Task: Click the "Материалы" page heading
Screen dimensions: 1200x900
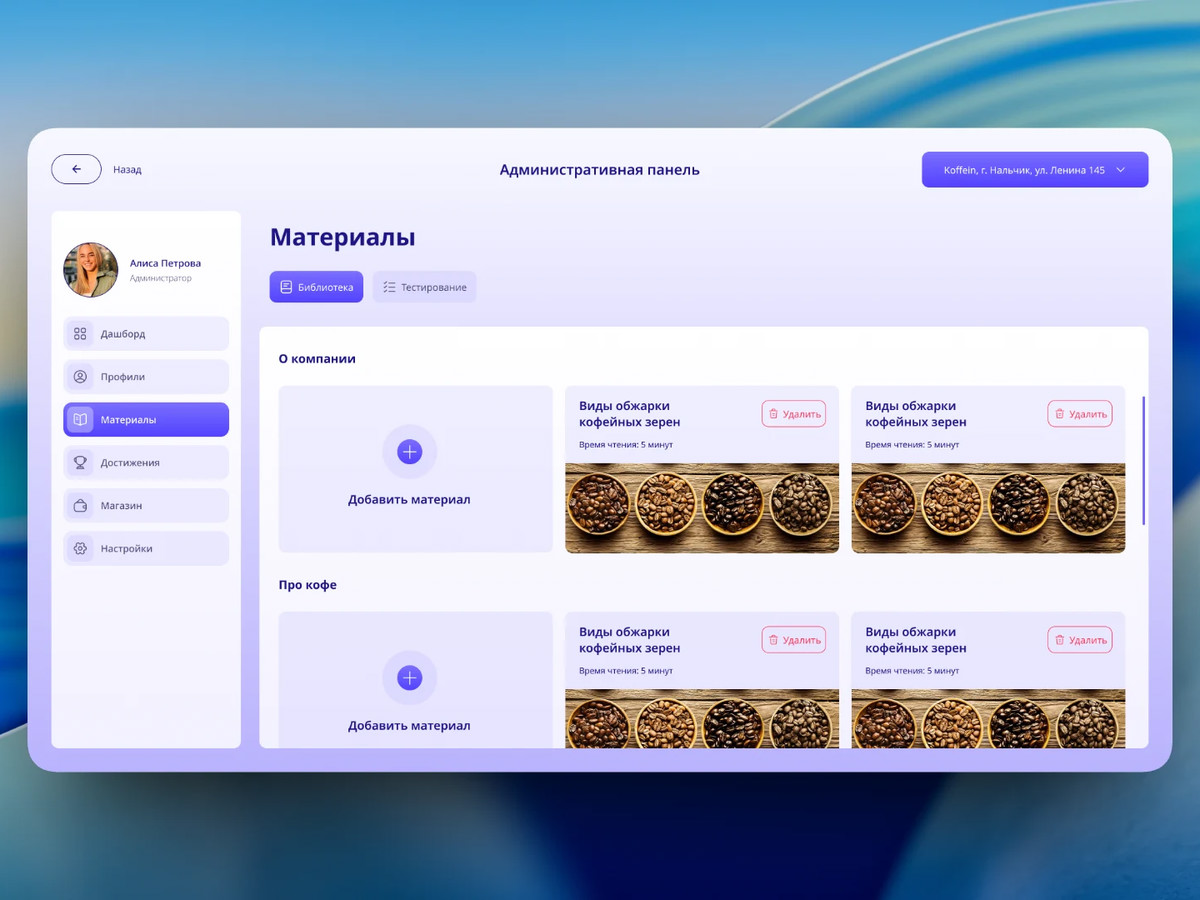Action: pos(342,237)
